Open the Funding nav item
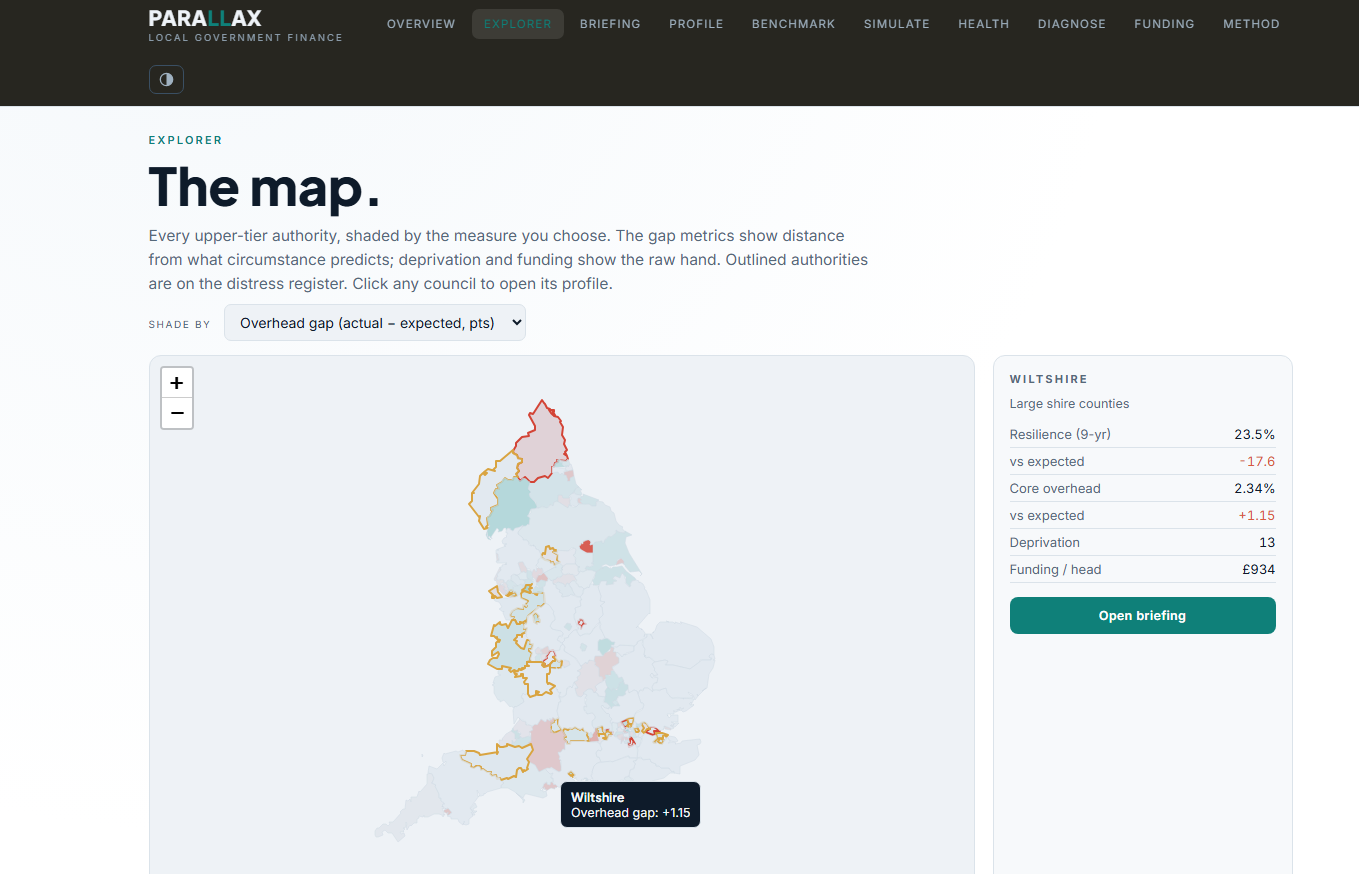The height and width of the screenshot is (874, 1359). [x=1164, y=24]
